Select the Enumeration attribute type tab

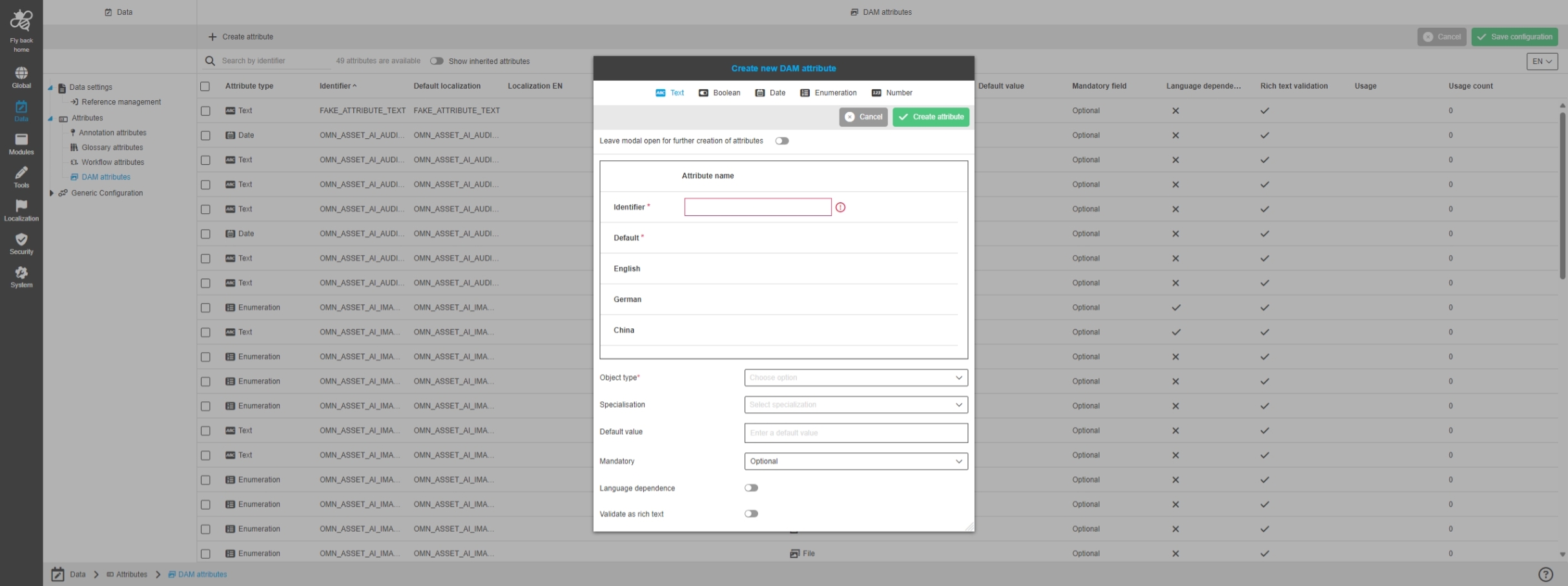[829, 93]
